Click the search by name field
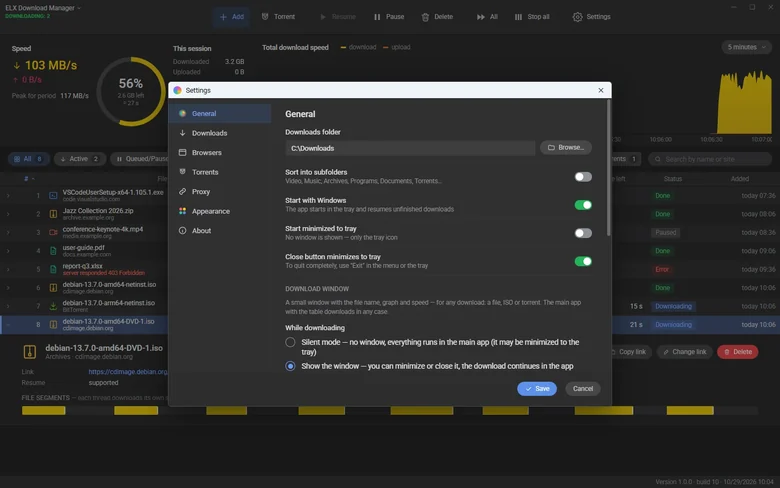 point(710,159)
